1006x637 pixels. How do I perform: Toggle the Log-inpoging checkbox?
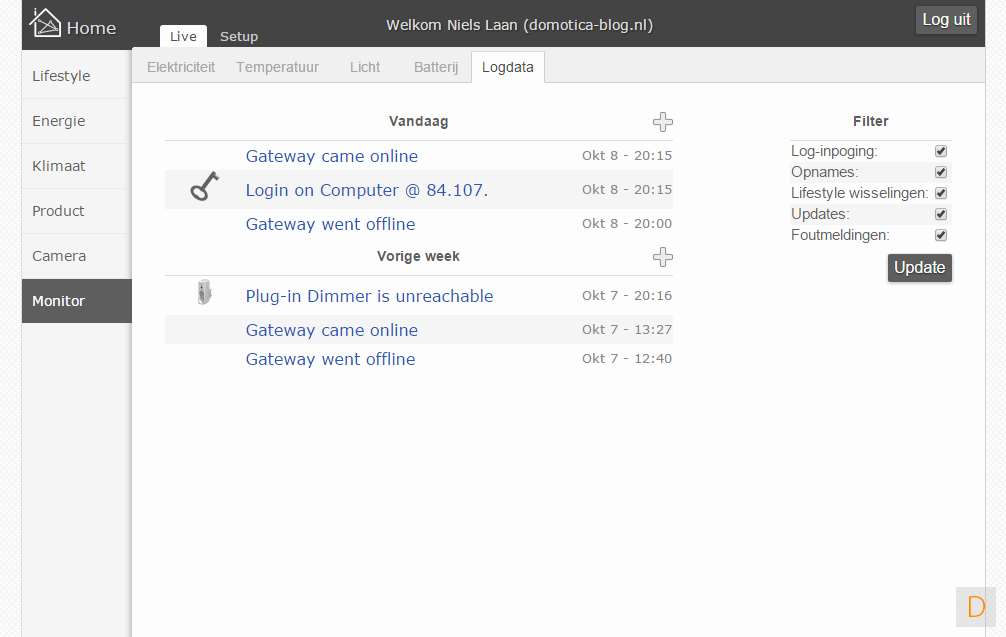(x=941, y=151)
